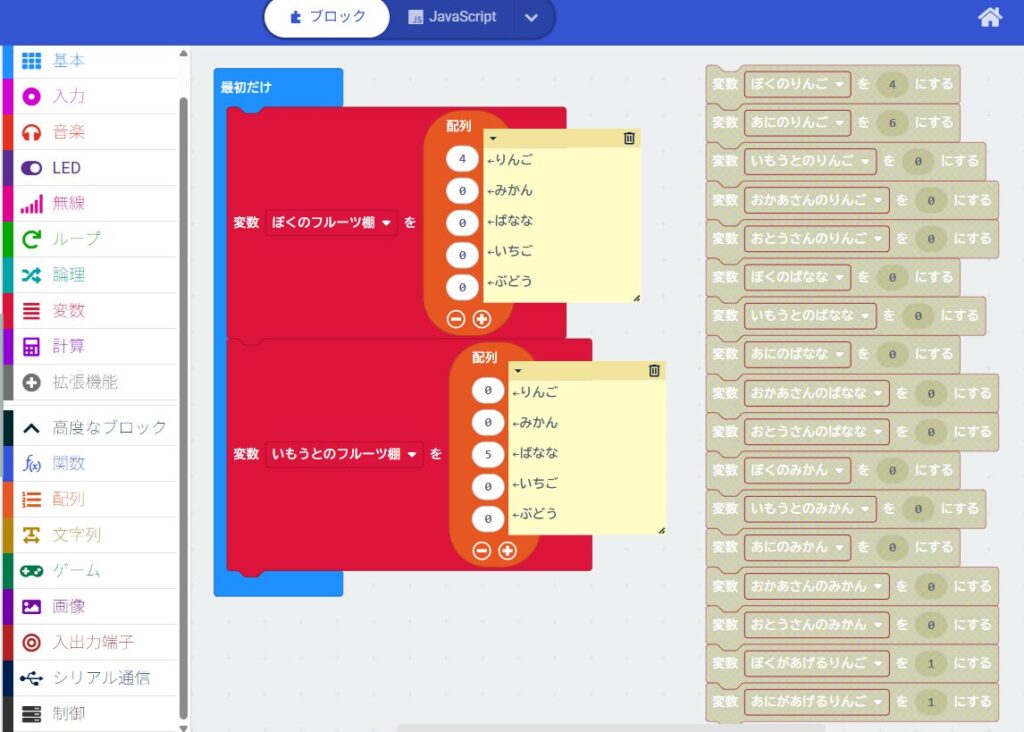Open the 音楽 (Music) headphone icon
Screen dimensions: 1024x732
pos(31,133)
